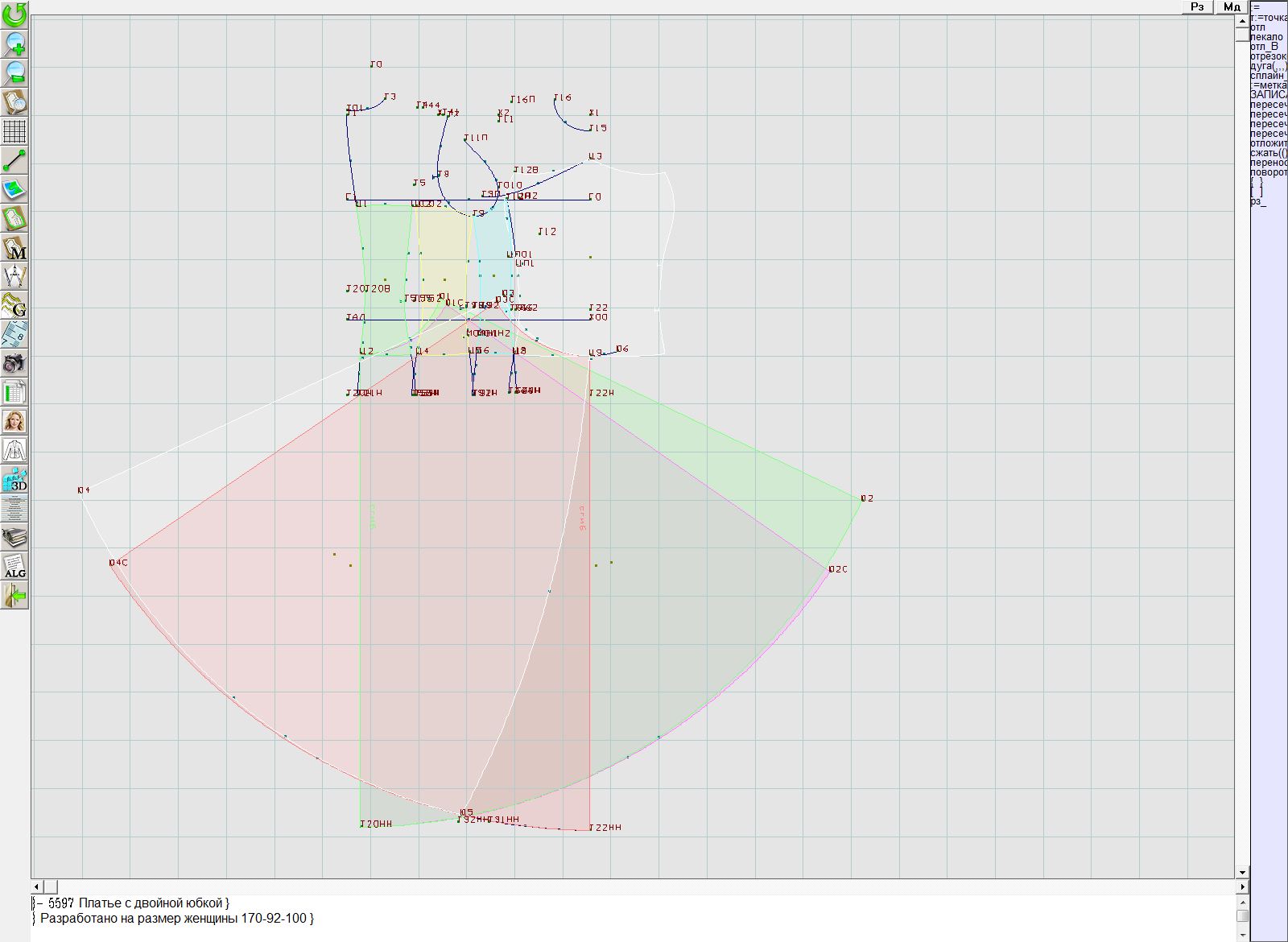Select 'лекало' in the command list
The width and height of the screenshot is (1288, 942).
click(1267, 37)
